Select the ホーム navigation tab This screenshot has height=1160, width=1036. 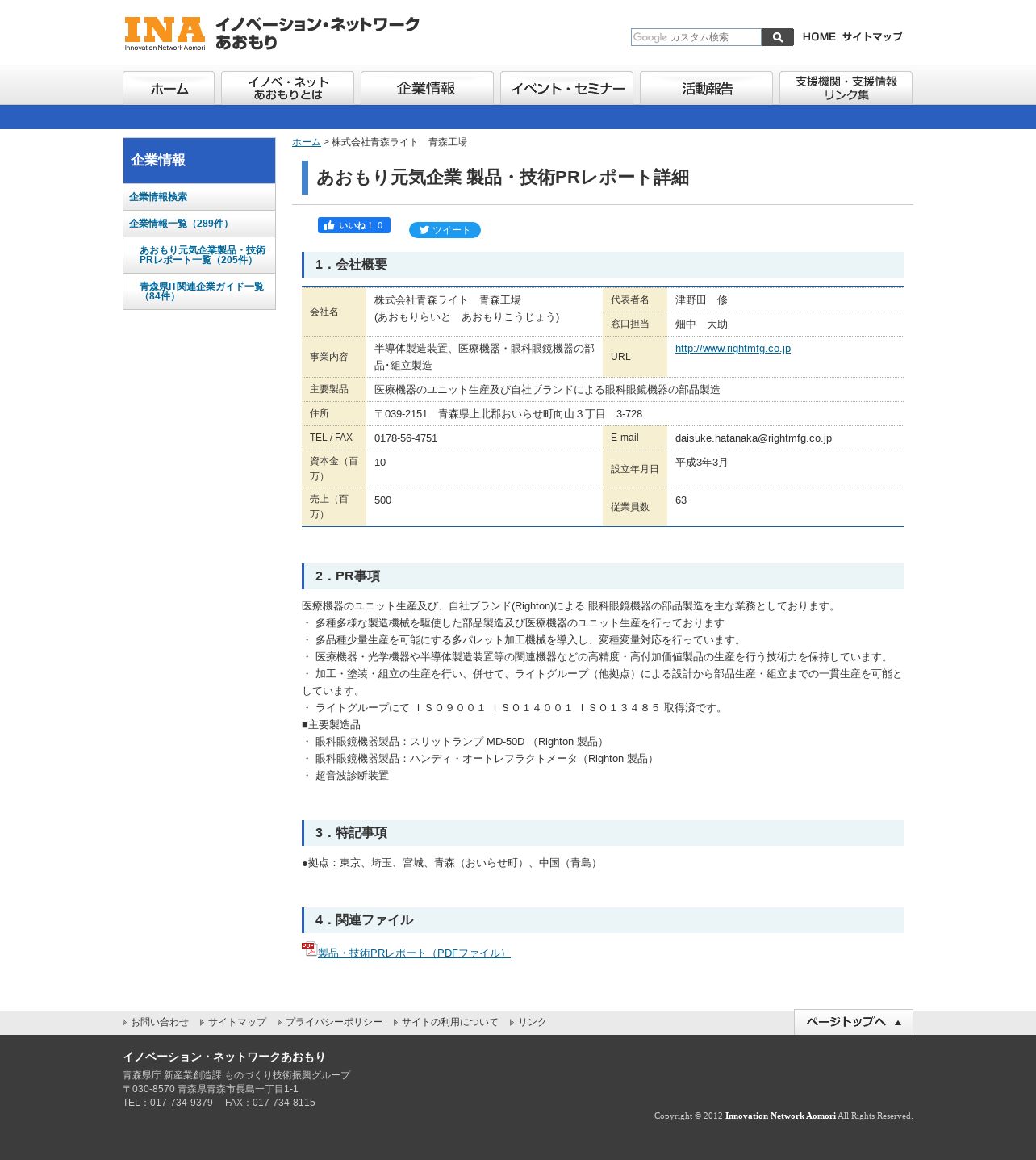[x=169, y=88]
